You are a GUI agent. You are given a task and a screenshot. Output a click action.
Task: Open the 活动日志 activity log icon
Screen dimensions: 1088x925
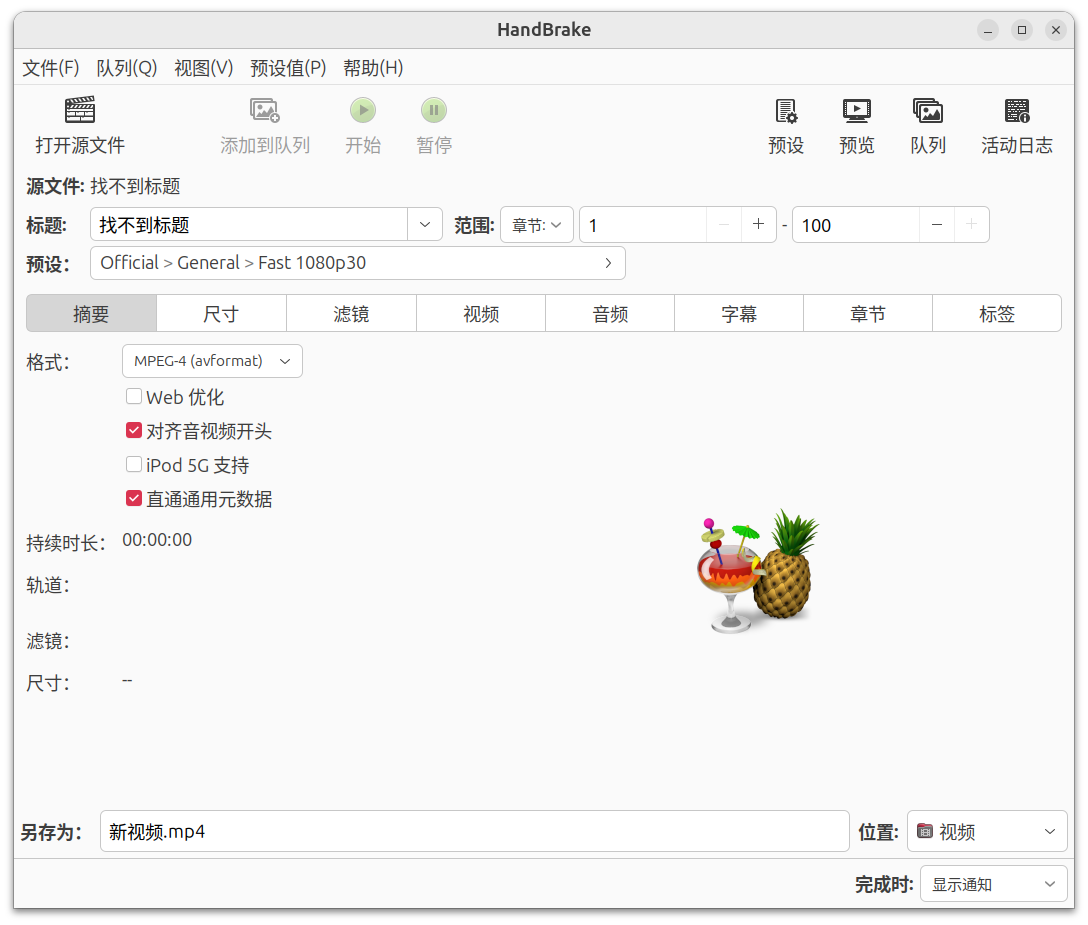1017,110
